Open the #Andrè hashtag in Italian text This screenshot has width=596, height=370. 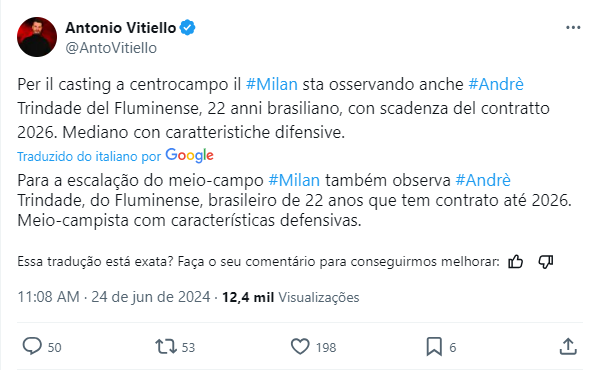496,84
